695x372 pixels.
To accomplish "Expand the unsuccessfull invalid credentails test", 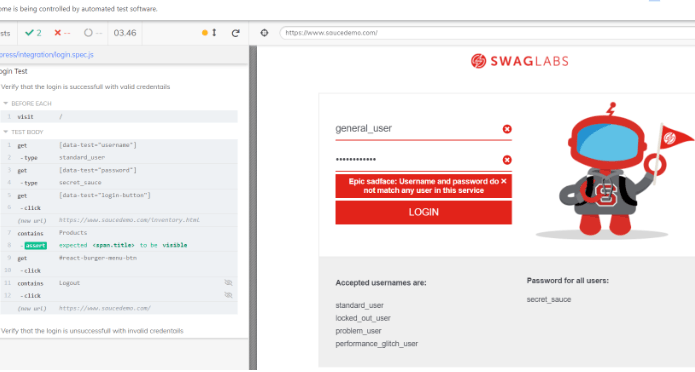I will point(92,331).
